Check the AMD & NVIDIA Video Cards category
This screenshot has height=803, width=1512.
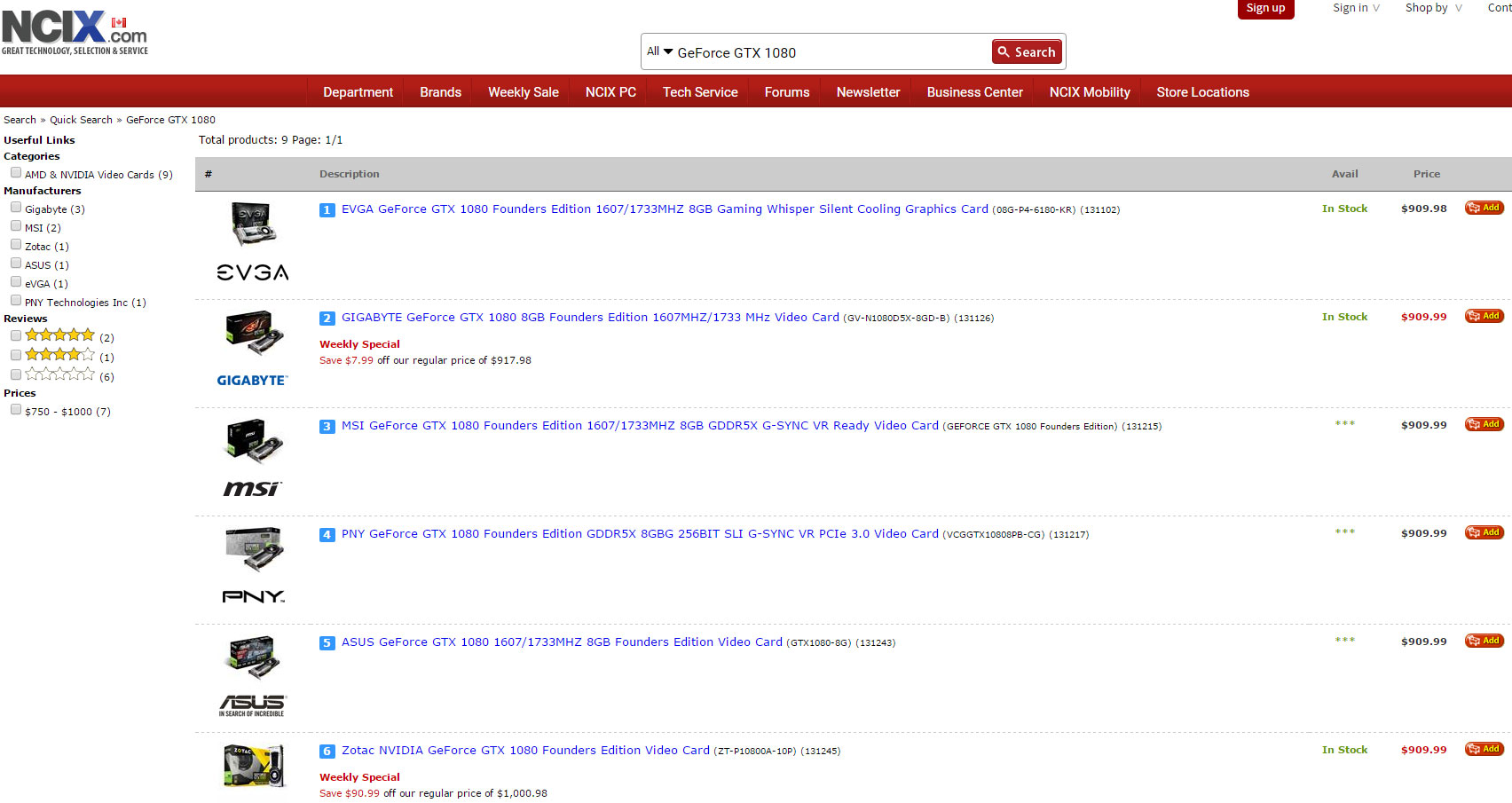point(16,173)
